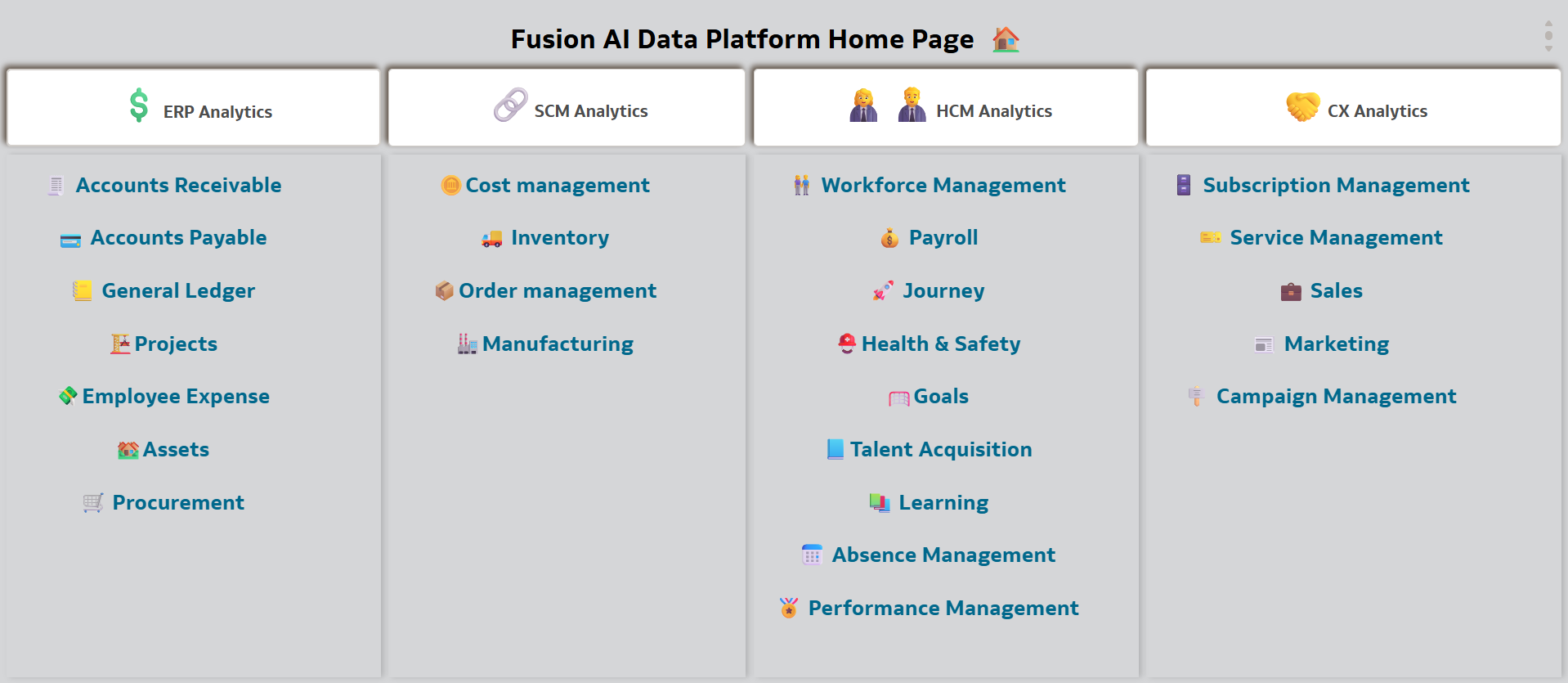Open the General Ledger link

coord(178,291)
